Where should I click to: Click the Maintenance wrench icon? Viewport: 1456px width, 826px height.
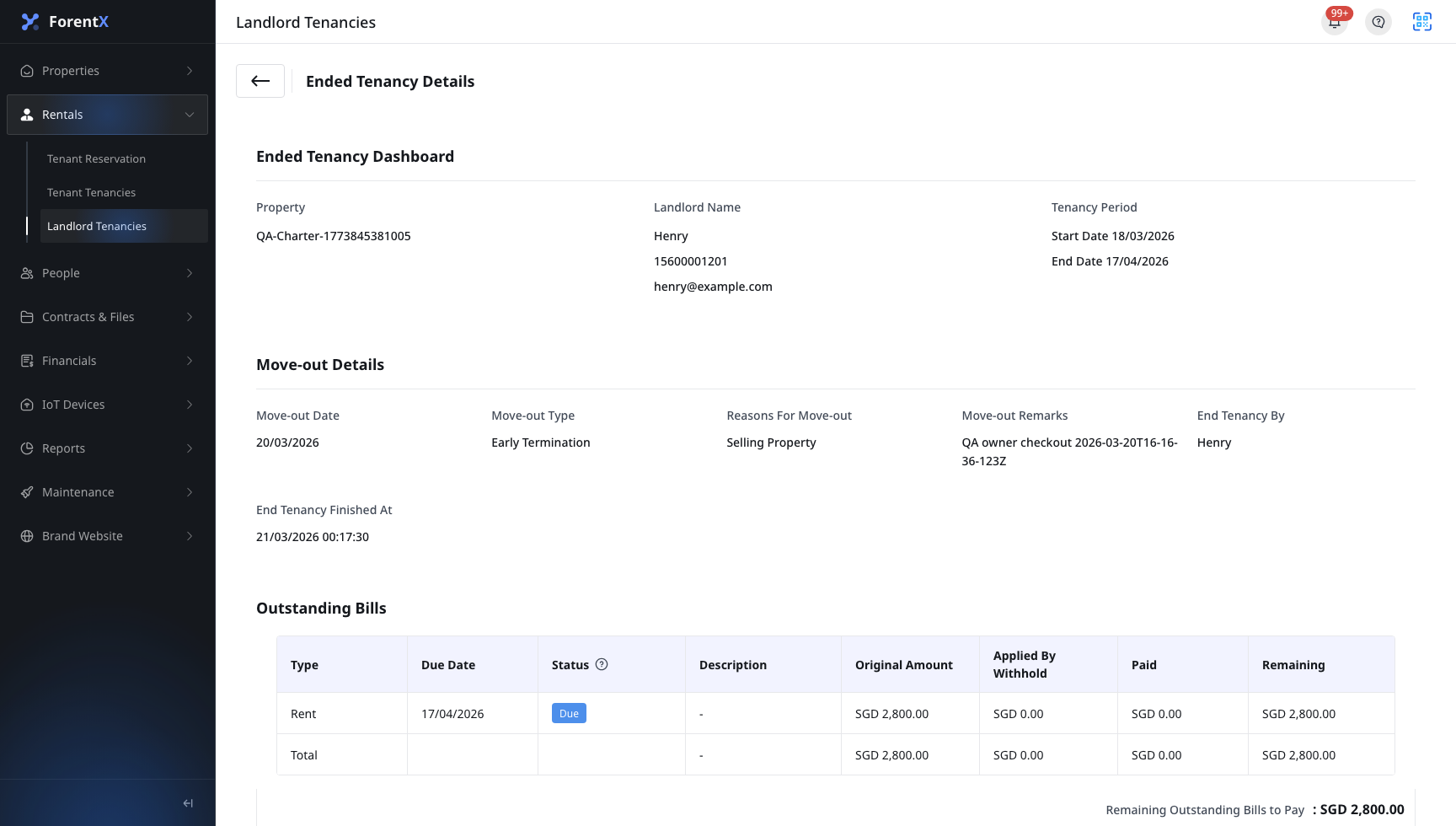click(27, 492)
